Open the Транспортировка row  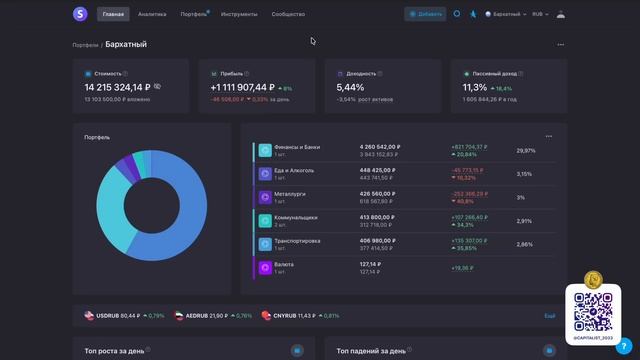pyautogui.click(x=404, y=244)
